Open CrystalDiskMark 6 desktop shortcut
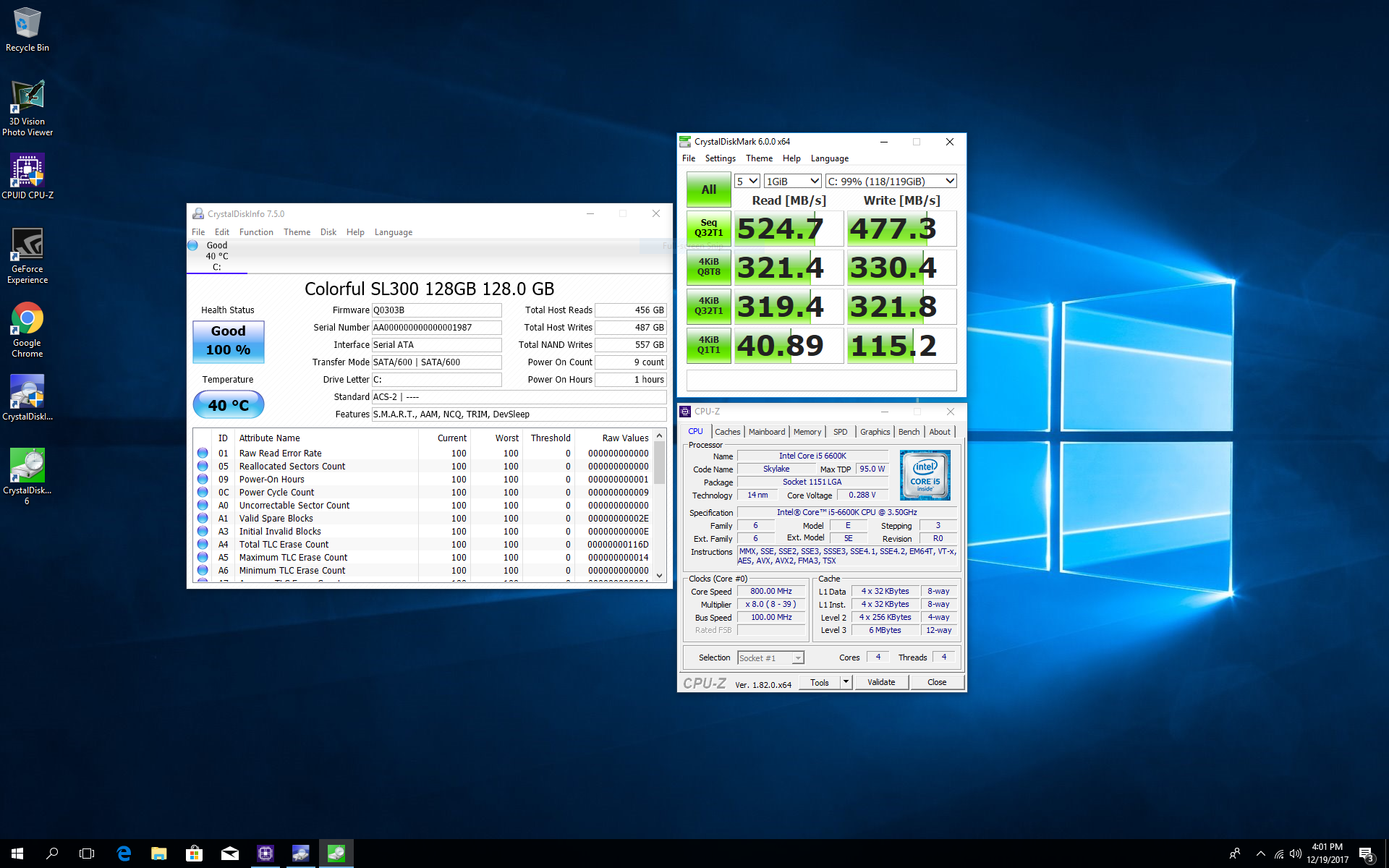Screen dimensions: 1389x868 pos(27,476)
